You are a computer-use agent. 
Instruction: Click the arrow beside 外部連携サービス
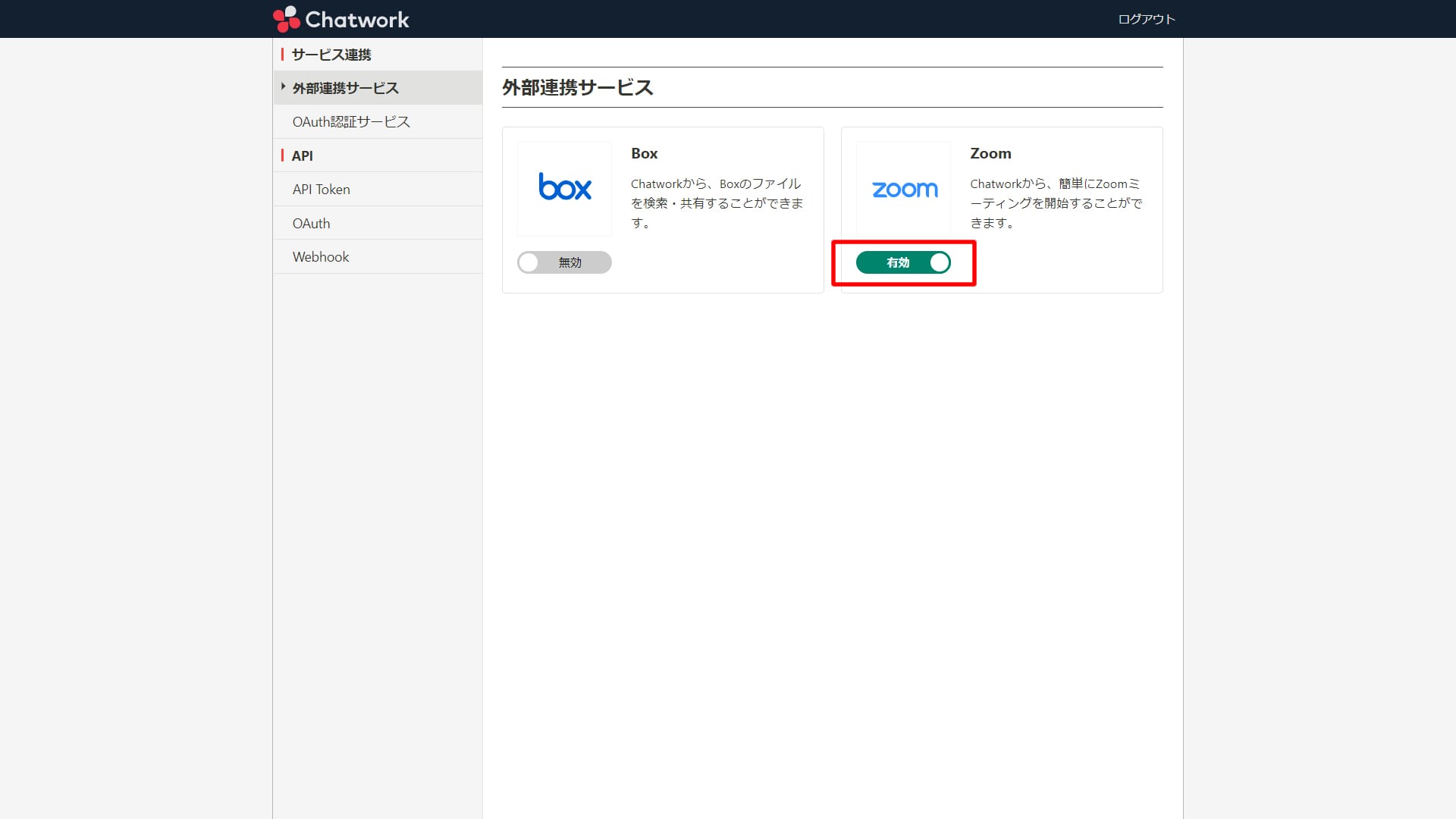pyautogui.click(x=283, y=87)
